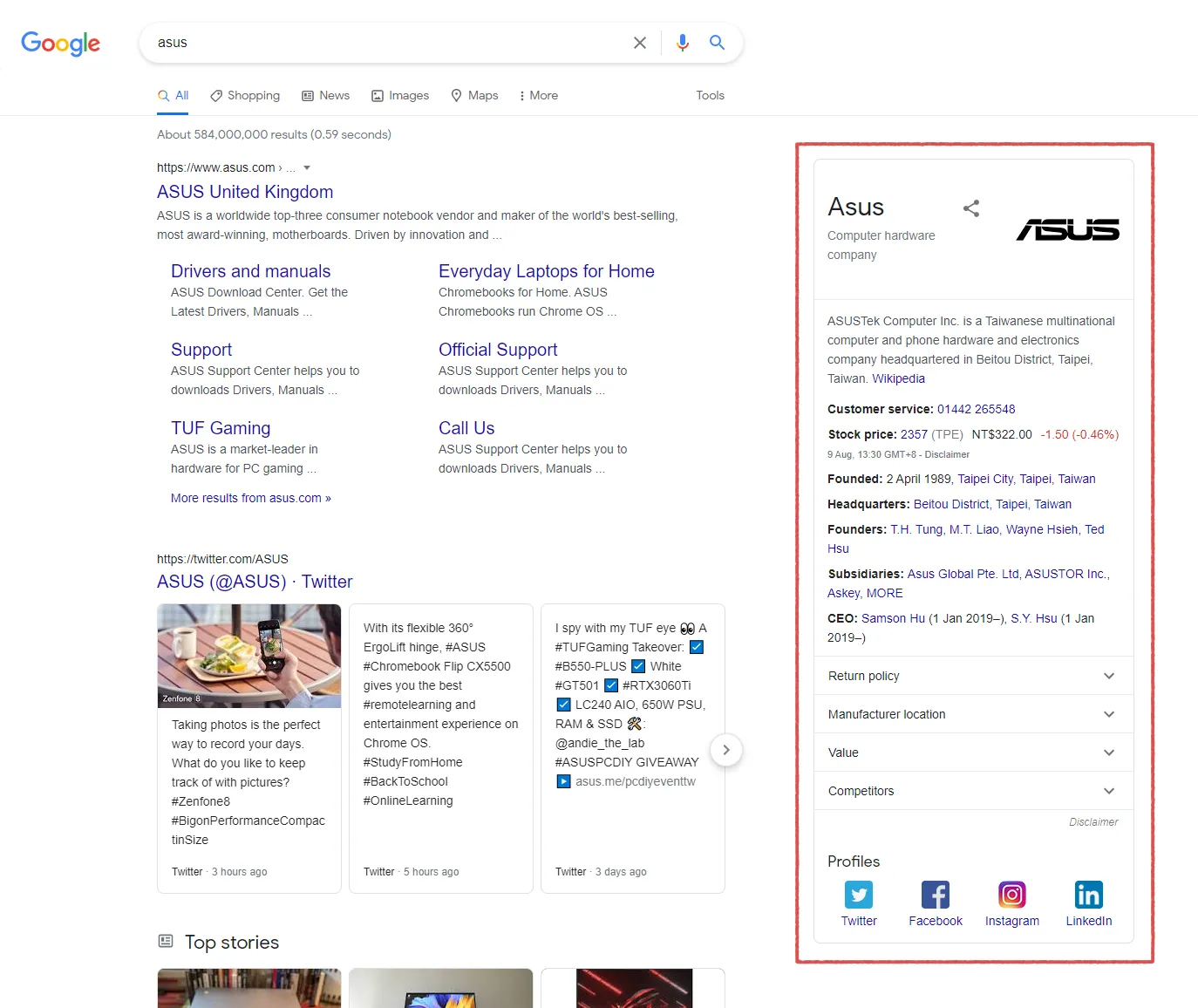The height and width of the screenshot is (1008, 1198).
Task: Open Asus Twitter profile icon
Action: [x=859, y=895]
